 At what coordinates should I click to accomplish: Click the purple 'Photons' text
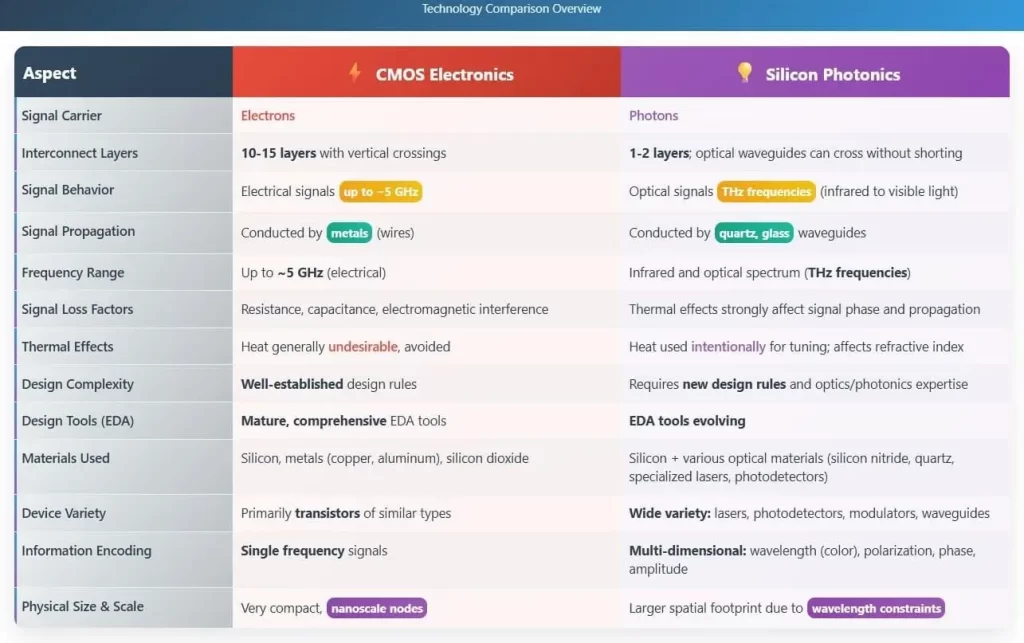(653, 116)
